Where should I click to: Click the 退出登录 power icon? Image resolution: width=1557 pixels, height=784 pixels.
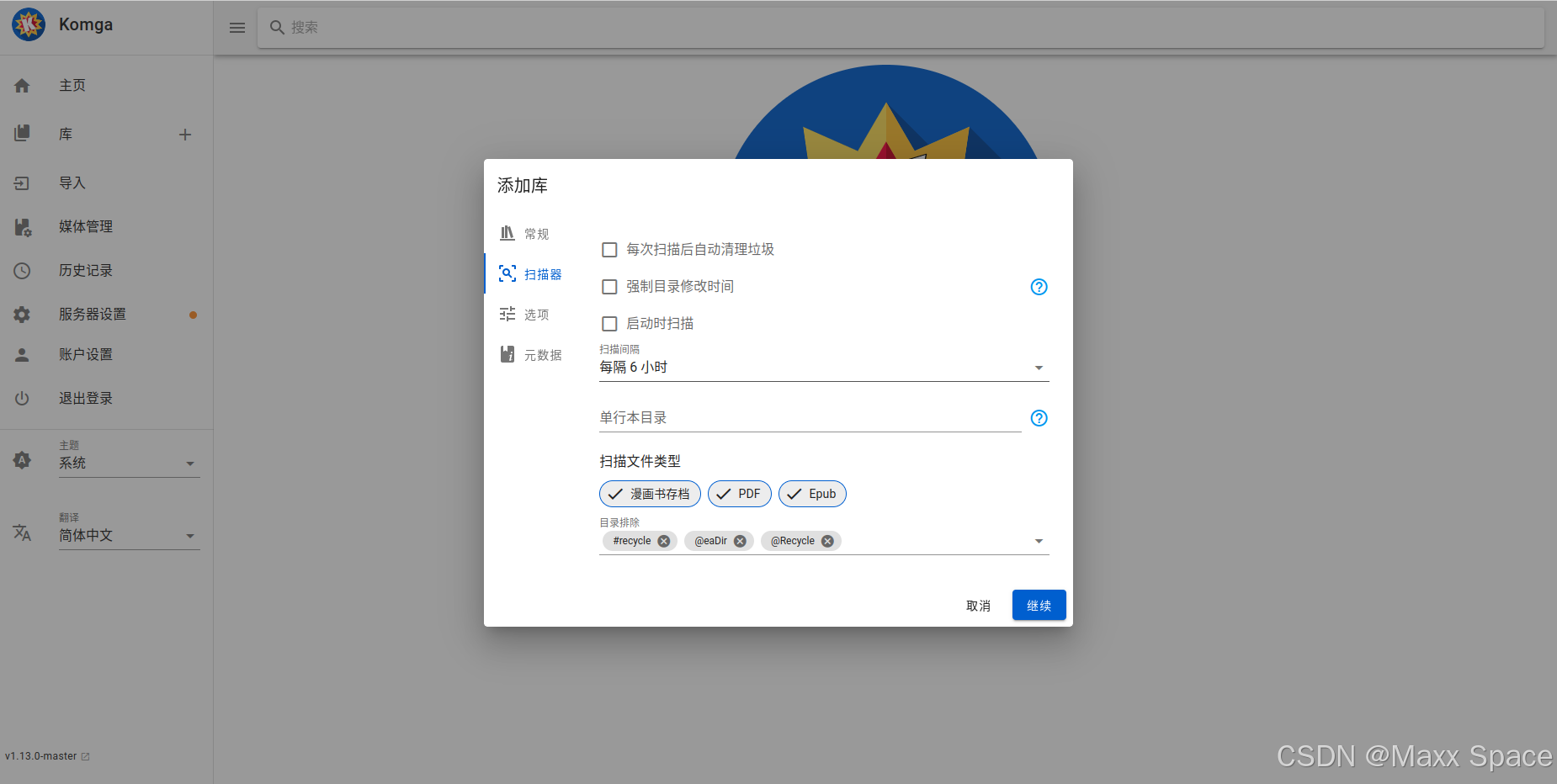(22, 399)
